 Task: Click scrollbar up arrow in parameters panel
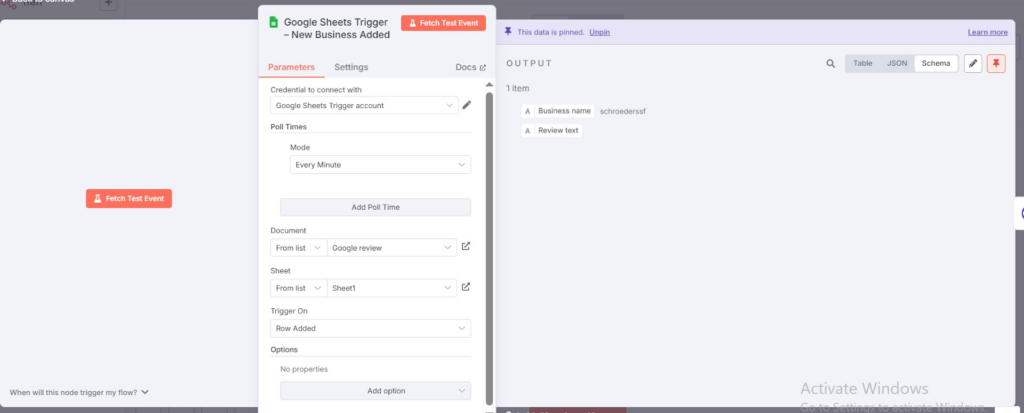coord(490,84)
